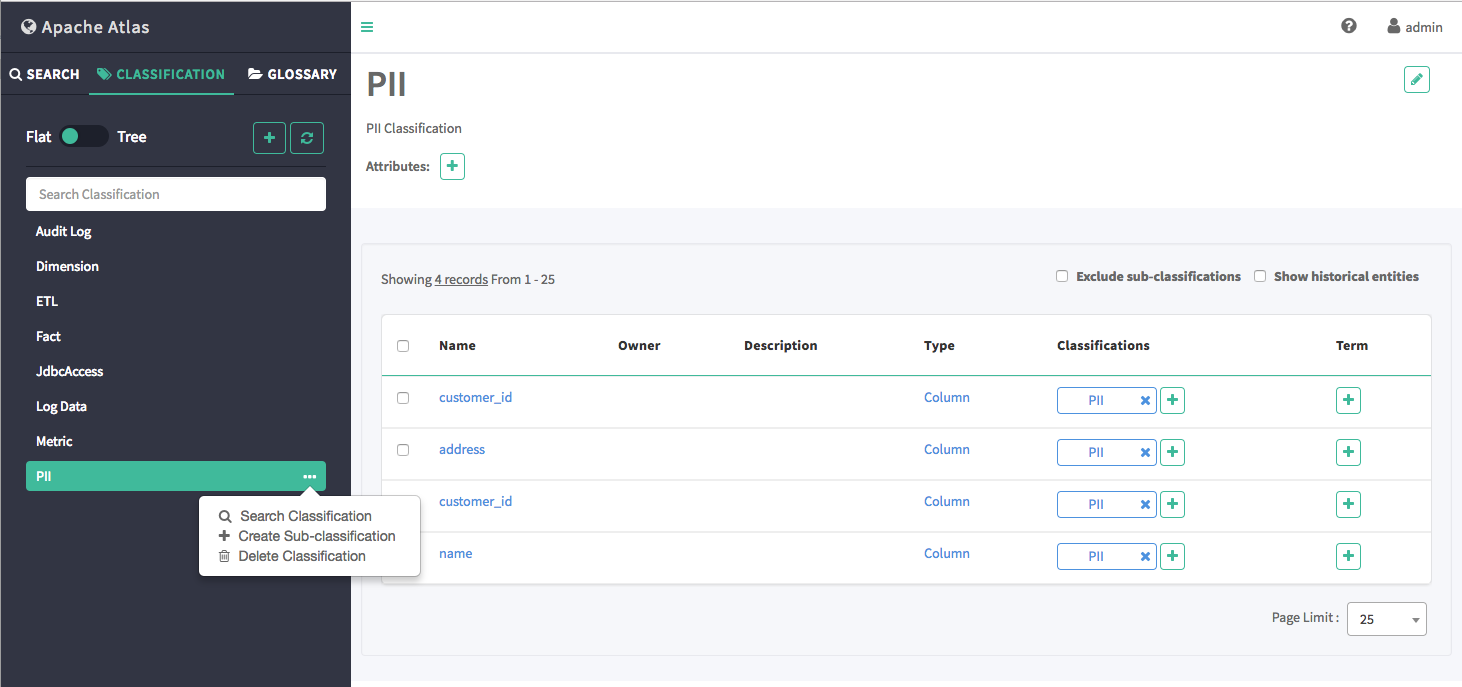Viewport: 1462px width, 687px height.
Task: Remove PII tag from the address row
Action: (1145, 452)
